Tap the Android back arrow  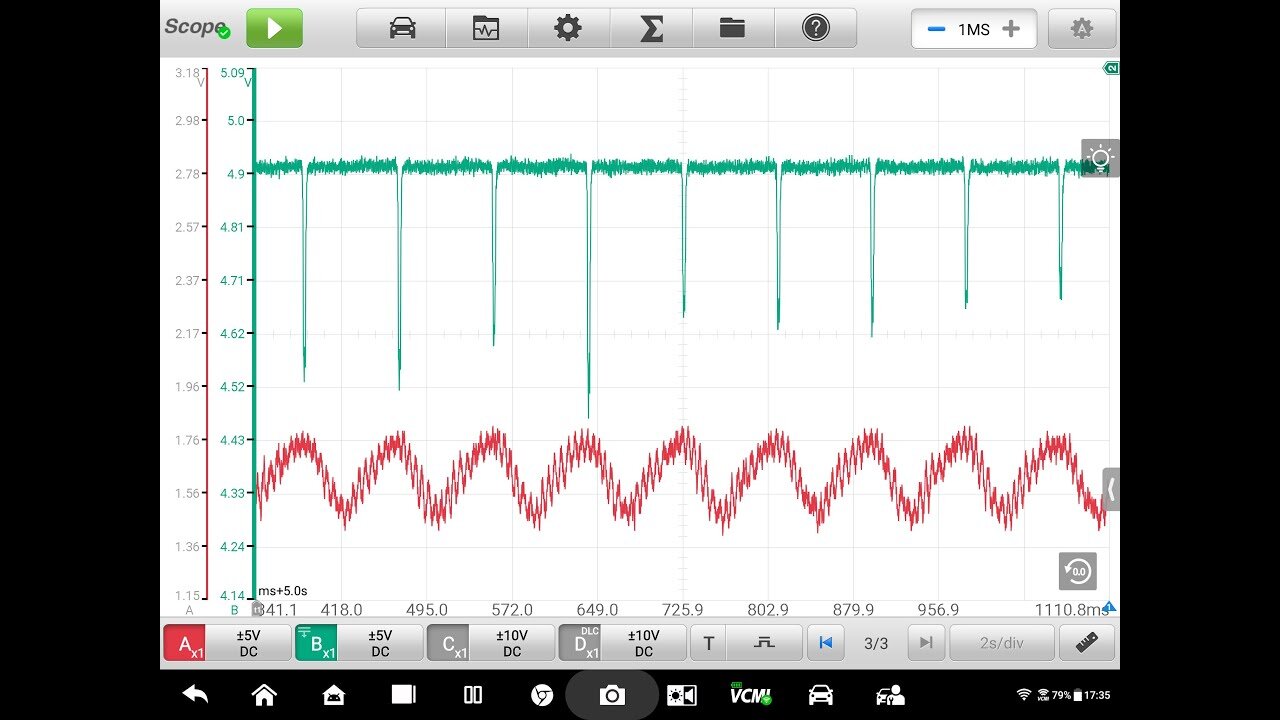[x=195, y=695]
